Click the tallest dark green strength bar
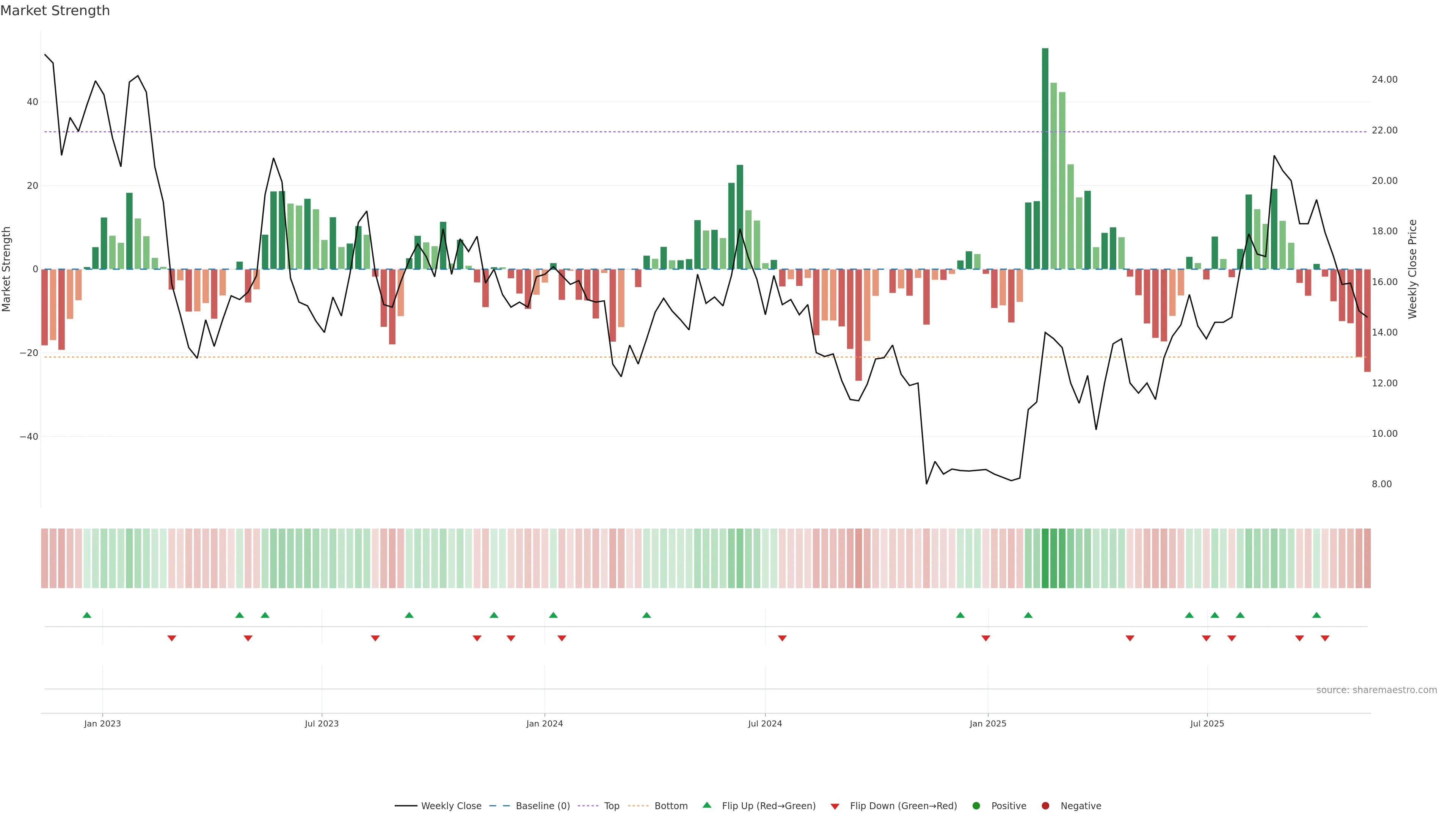 [x=1045, y=158]
